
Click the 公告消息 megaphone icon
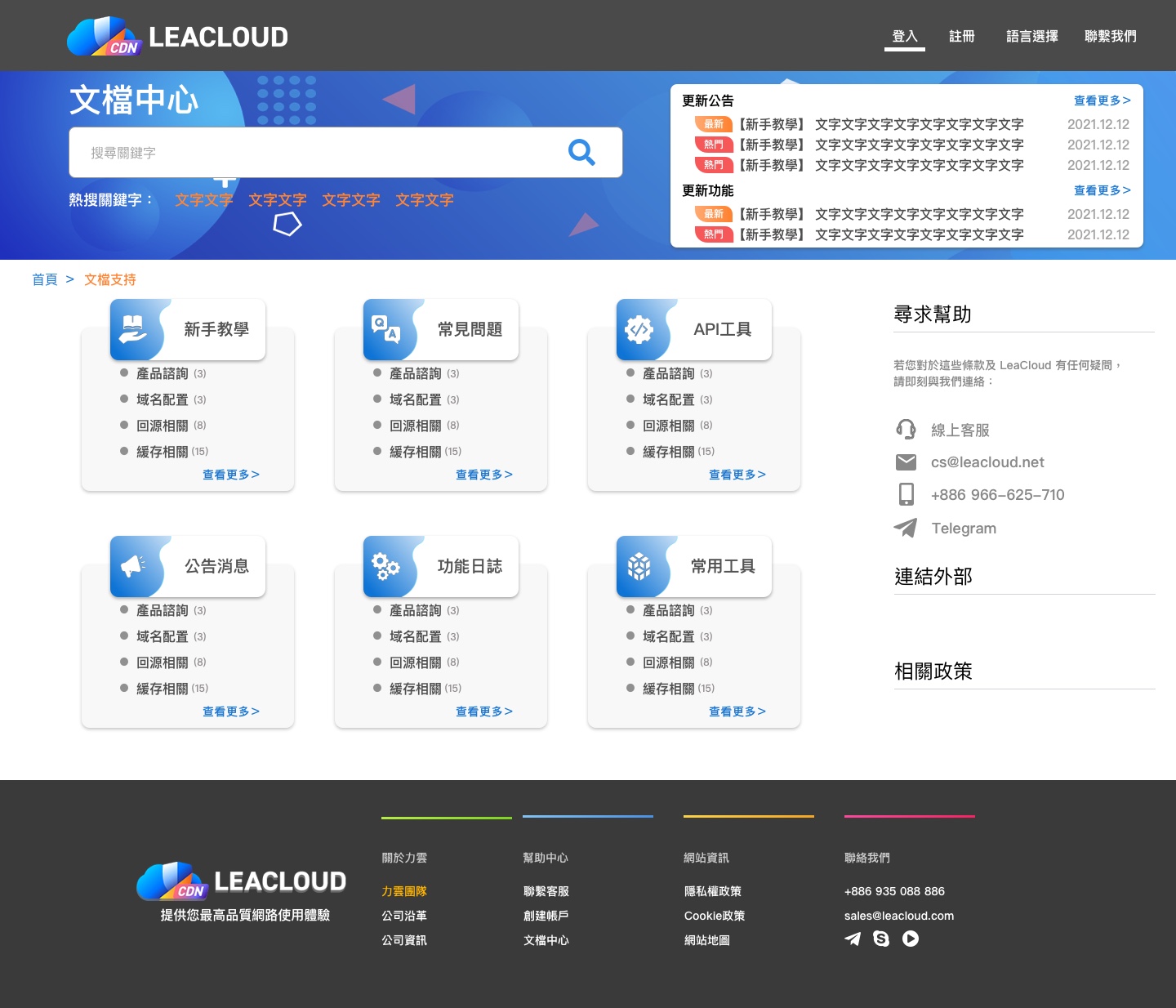(x=133, y=566)
